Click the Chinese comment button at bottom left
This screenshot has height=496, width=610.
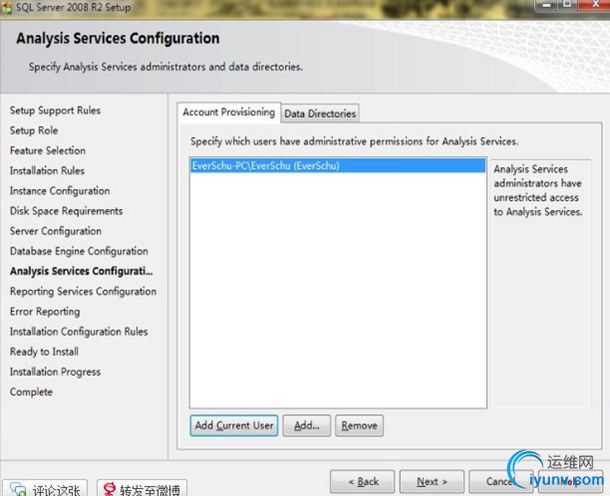pyautogui.click(x=45, y=489)
